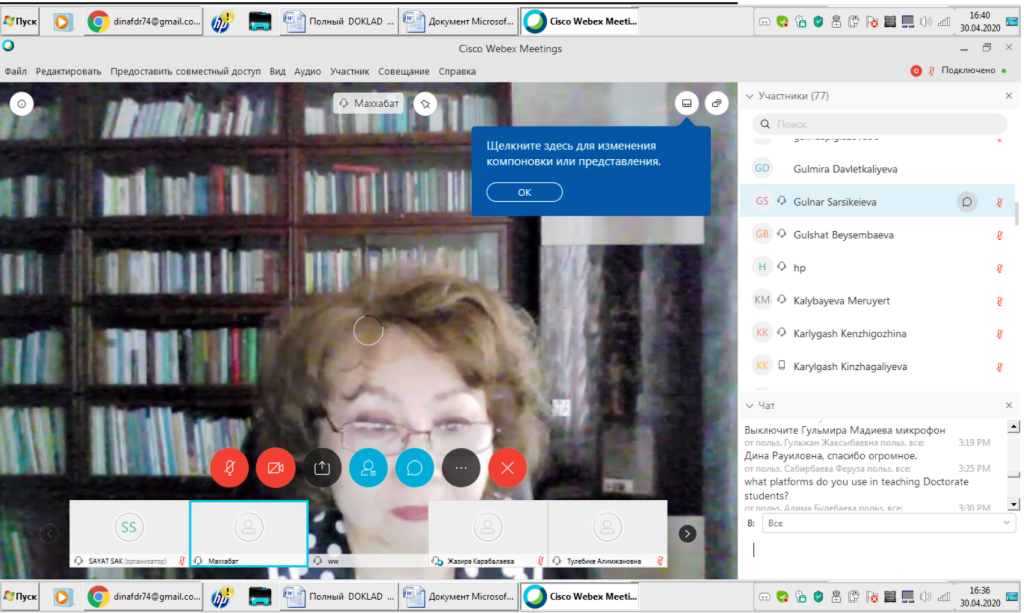The image size is (1024, 613).
Task: Turn on the camera video
Action: pyautogui.click(x=276, y=467)
